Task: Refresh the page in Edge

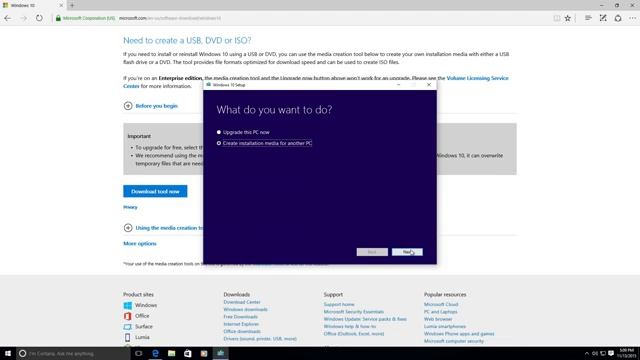Action: pyautogui.click(x=39, y=18)
